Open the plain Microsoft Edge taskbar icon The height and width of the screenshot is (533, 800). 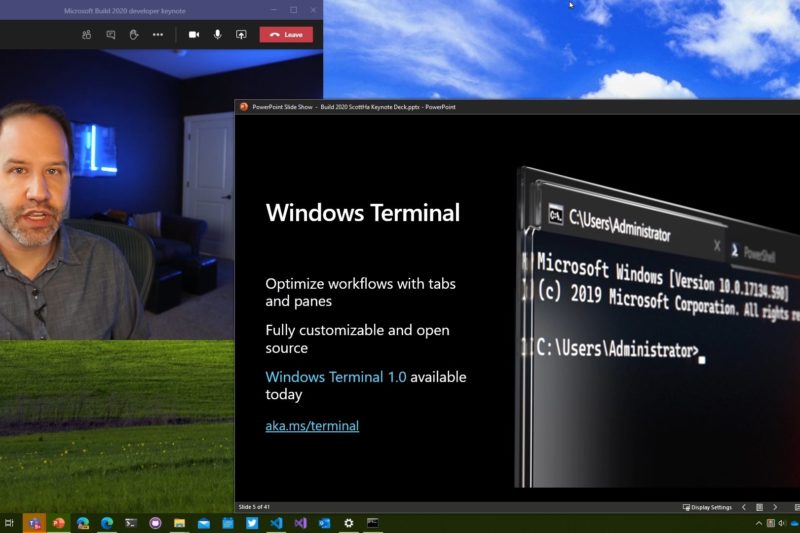[107, 523]
